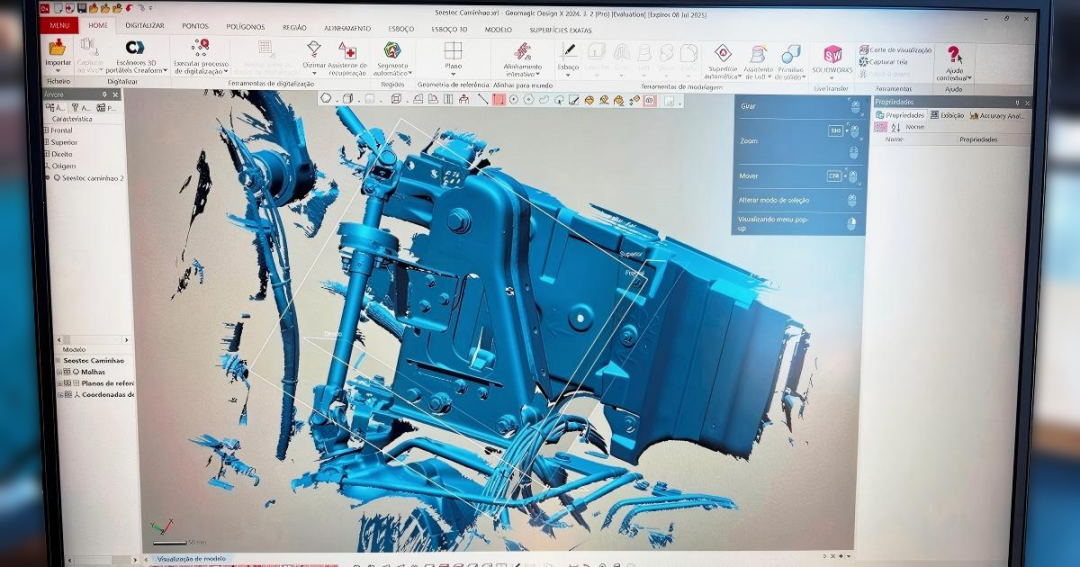Toggle visibility of Planos de referência
This screenshot has width=1080, height=567.
click(67, 383)
